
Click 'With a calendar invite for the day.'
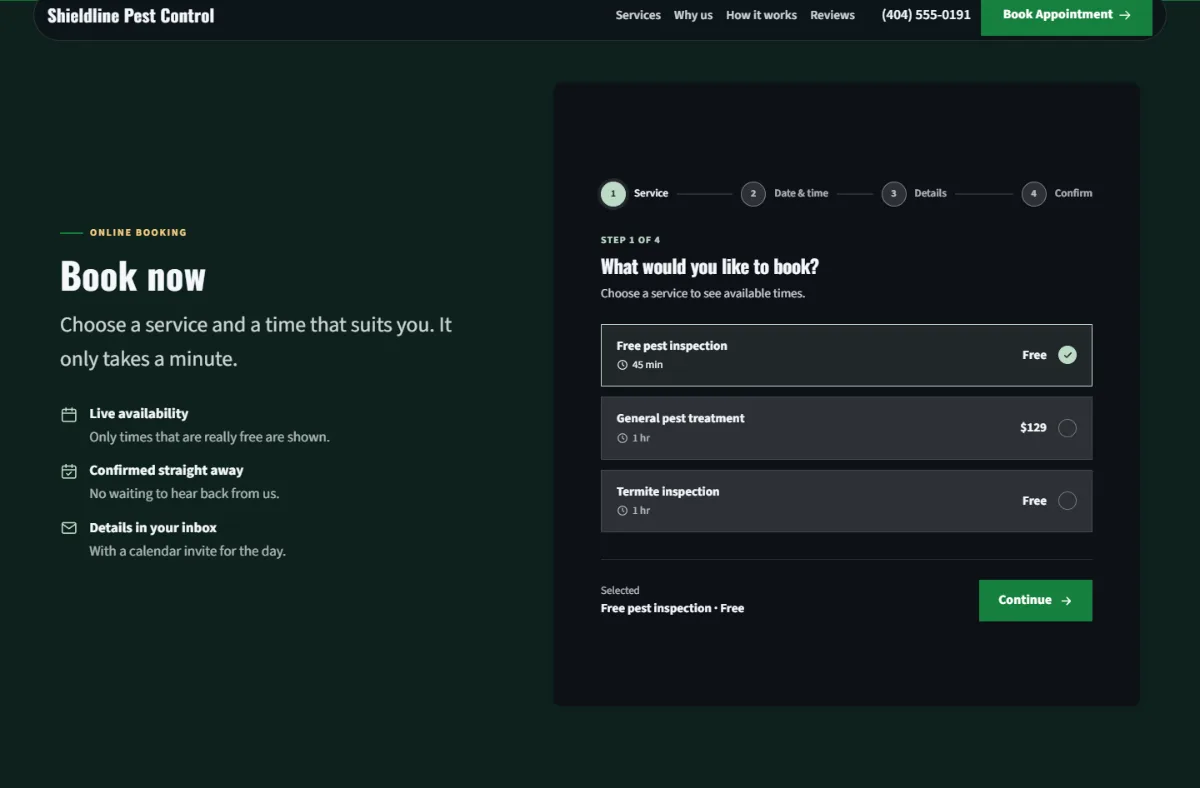point(187,551)
